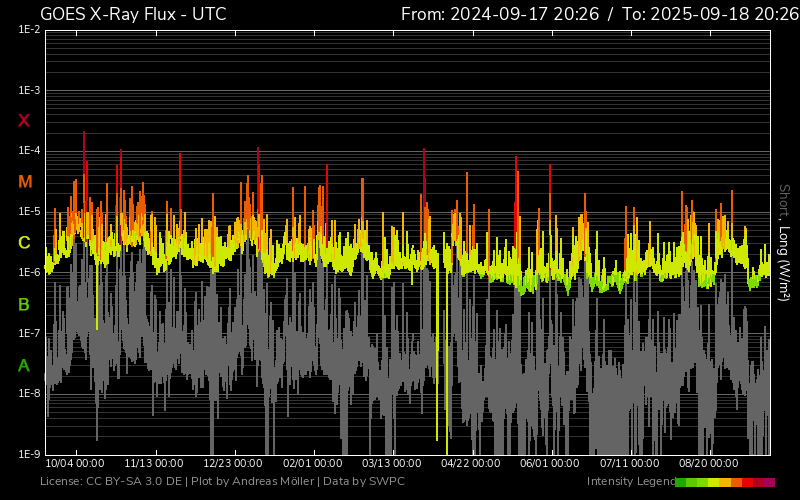Screen dimensions: 800x500
Task: Click the green end of intensity legend
Action: tap(682, 482)
